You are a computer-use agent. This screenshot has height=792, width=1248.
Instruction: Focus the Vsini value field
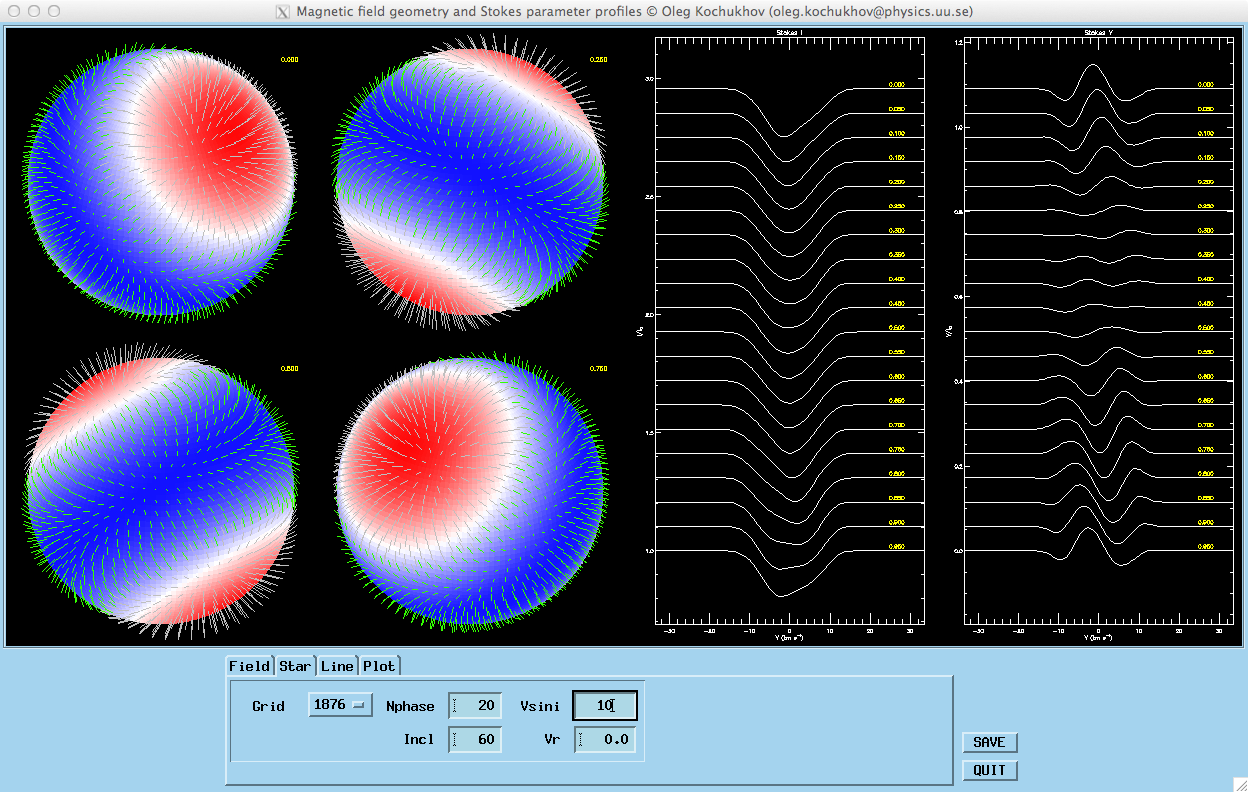click(x=604, y=706)
